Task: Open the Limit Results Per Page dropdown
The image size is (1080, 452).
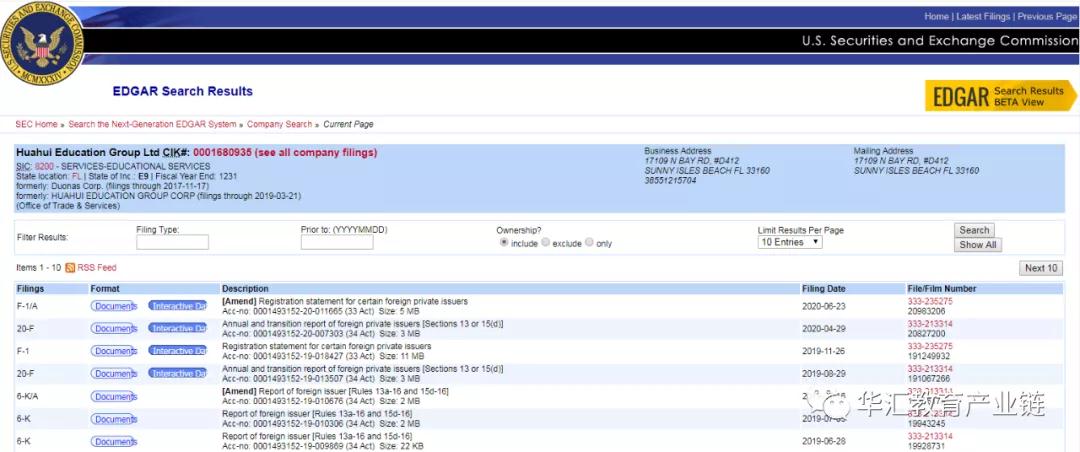Action: tap(790, 243)
